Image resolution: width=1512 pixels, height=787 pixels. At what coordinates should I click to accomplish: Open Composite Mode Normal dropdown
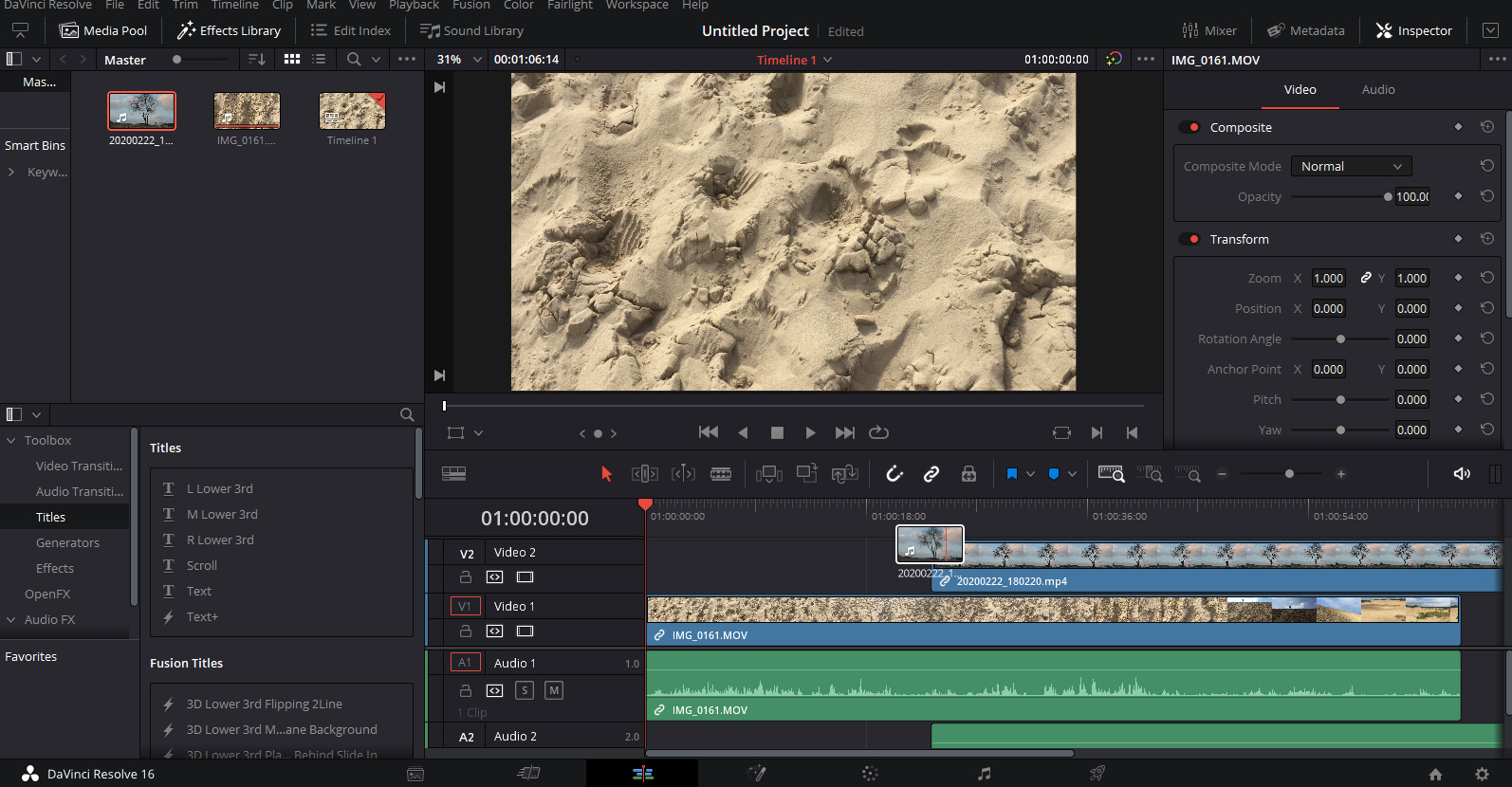pos(1351,166)
